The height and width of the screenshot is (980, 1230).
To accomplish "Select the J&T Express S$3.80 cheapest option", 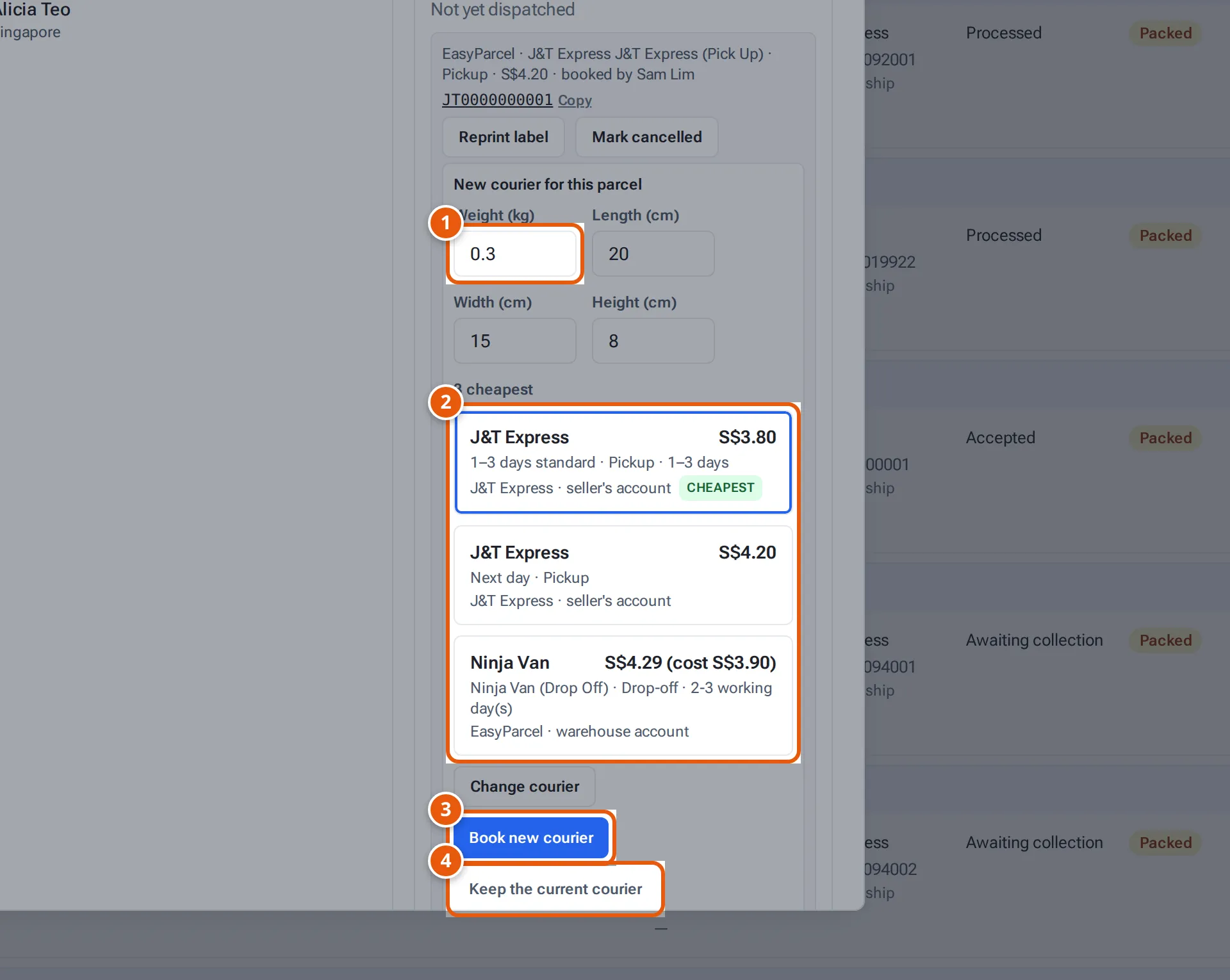I will [623, 462].
